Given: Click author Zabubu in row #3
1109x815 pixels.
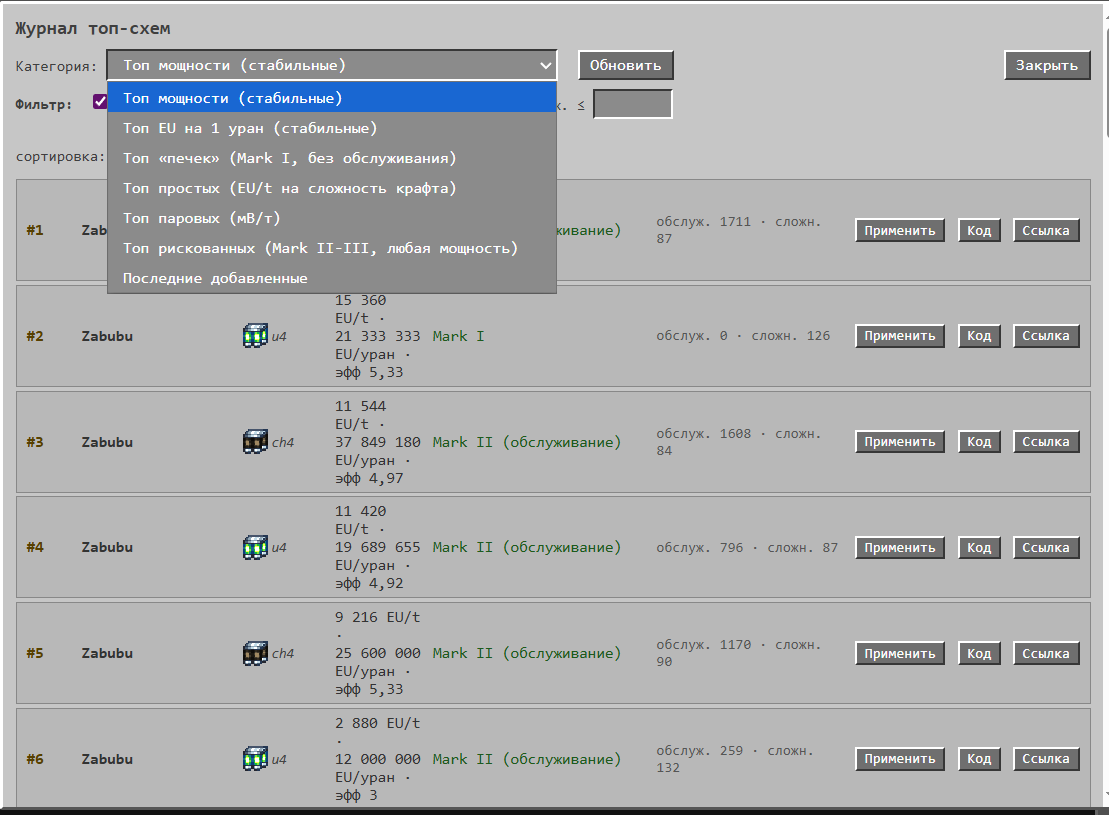Looking at the screenshot, I should pyautogui.click(x=107, y=442).
